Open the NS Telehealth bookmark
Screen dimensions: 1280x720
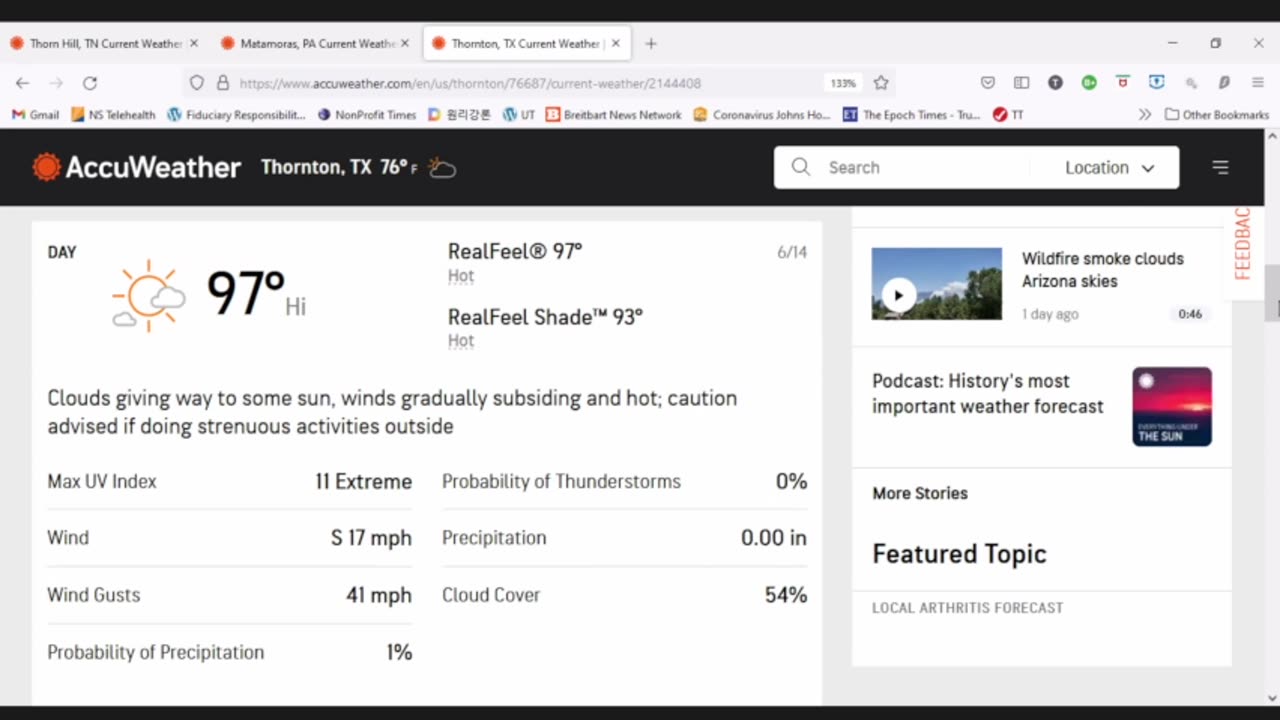pos(113,115)
